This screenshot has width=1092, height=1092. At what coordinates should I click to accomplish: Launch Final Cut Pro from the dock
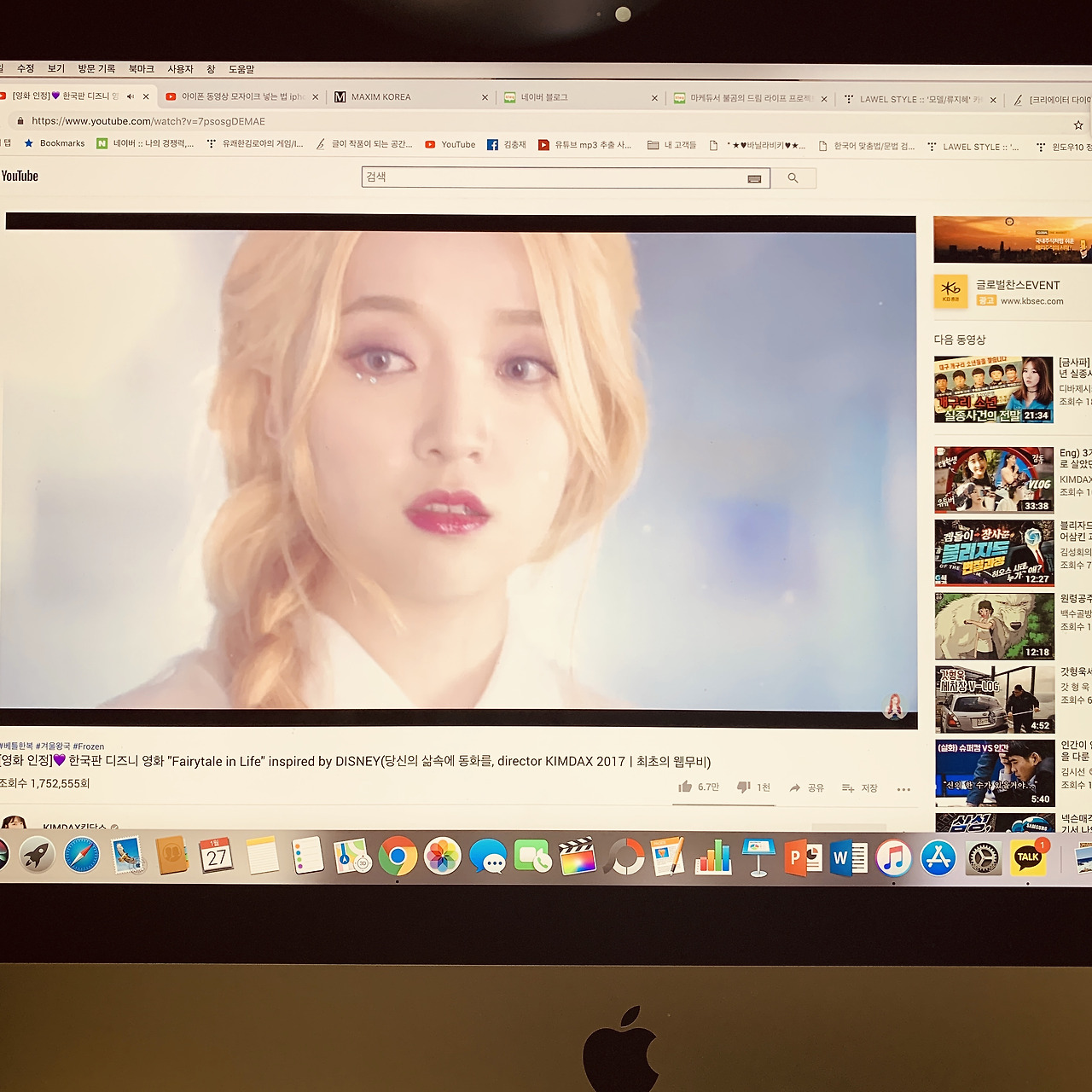[x=578, y=857]
